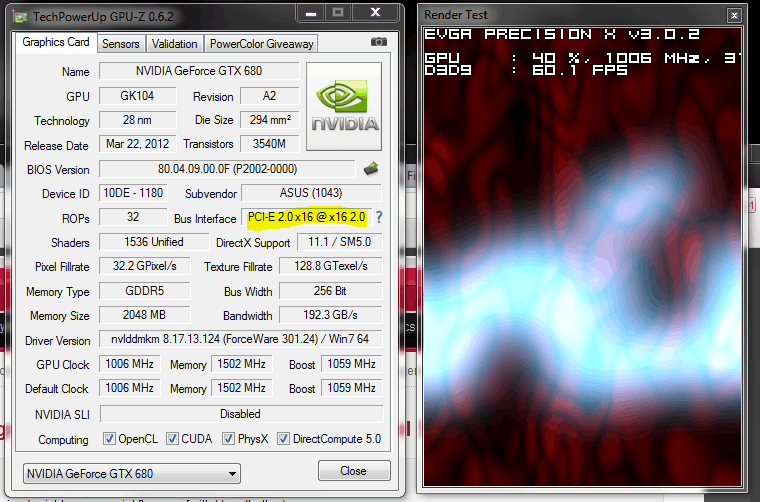Select the DirectX Support field 11.1 / SM5.0
The width and height of the screenshot is (760, 502).
339,242
